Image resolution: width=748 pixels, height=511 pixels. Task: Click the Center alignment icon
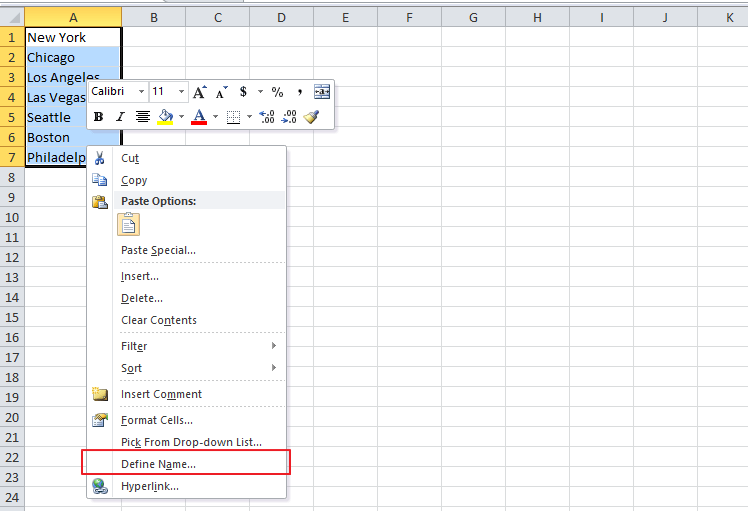pyautogui.click(x=143, y=116)
